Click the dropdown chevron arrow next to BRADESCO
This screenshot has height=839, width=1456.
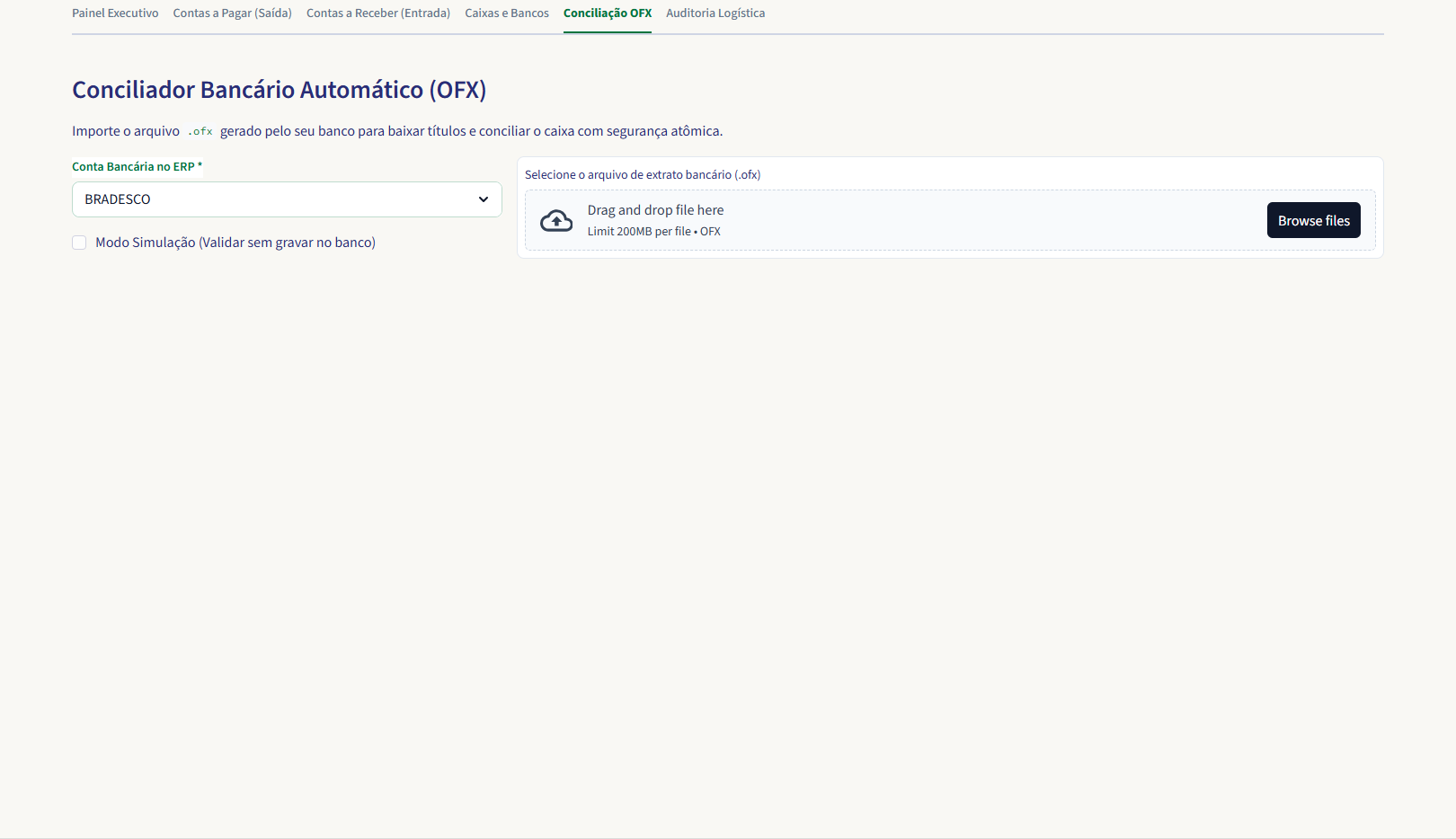[484, 199]
